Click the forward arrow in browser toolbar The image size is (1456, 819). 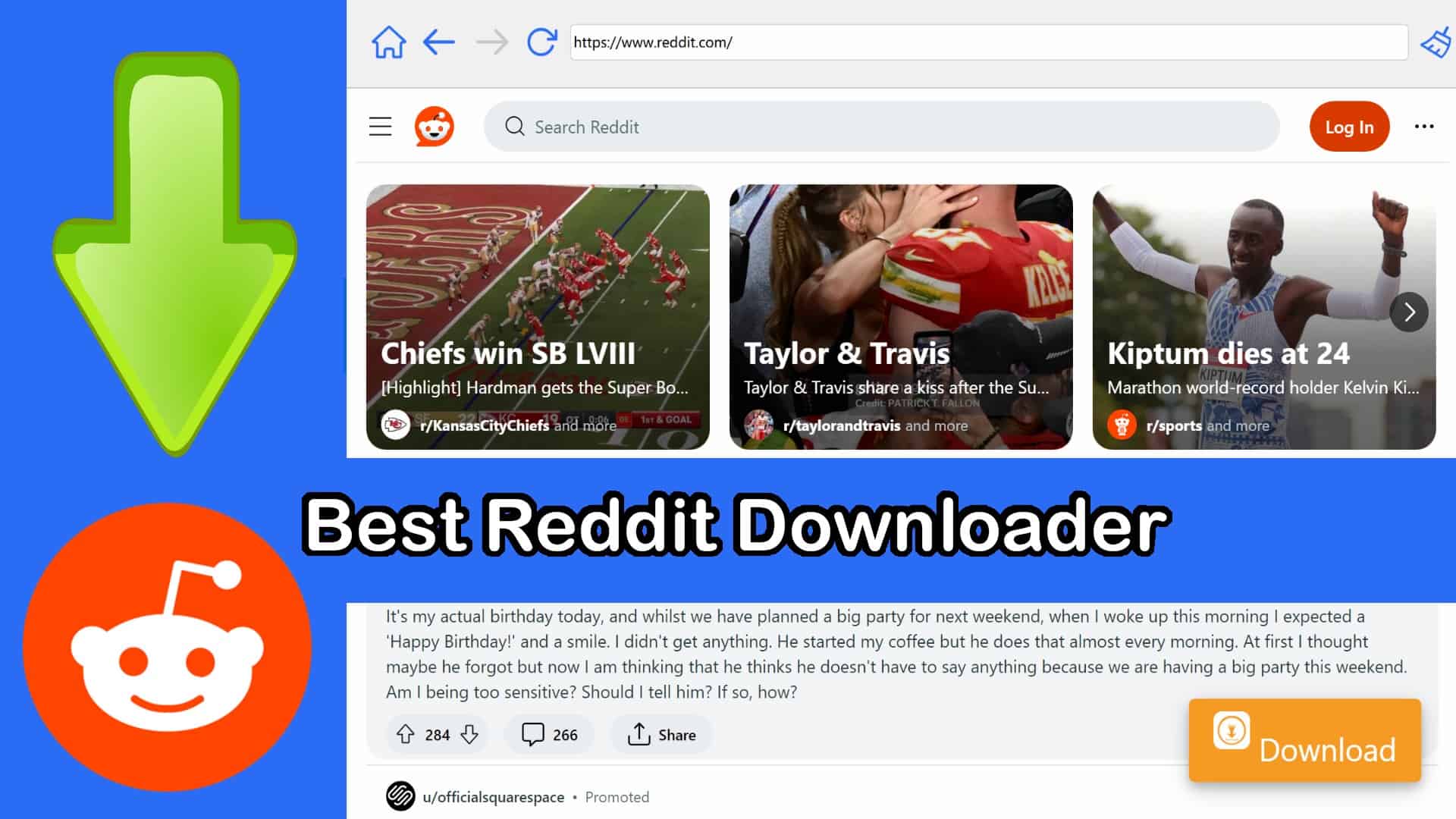click(x=491, y=41)
